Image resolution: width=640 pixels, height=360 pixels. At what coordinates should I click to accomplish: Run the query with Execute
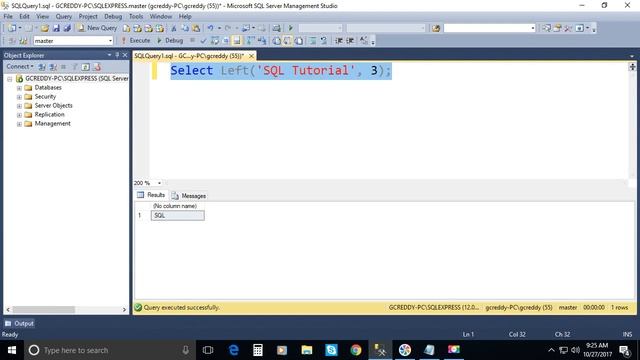[136, 40]
